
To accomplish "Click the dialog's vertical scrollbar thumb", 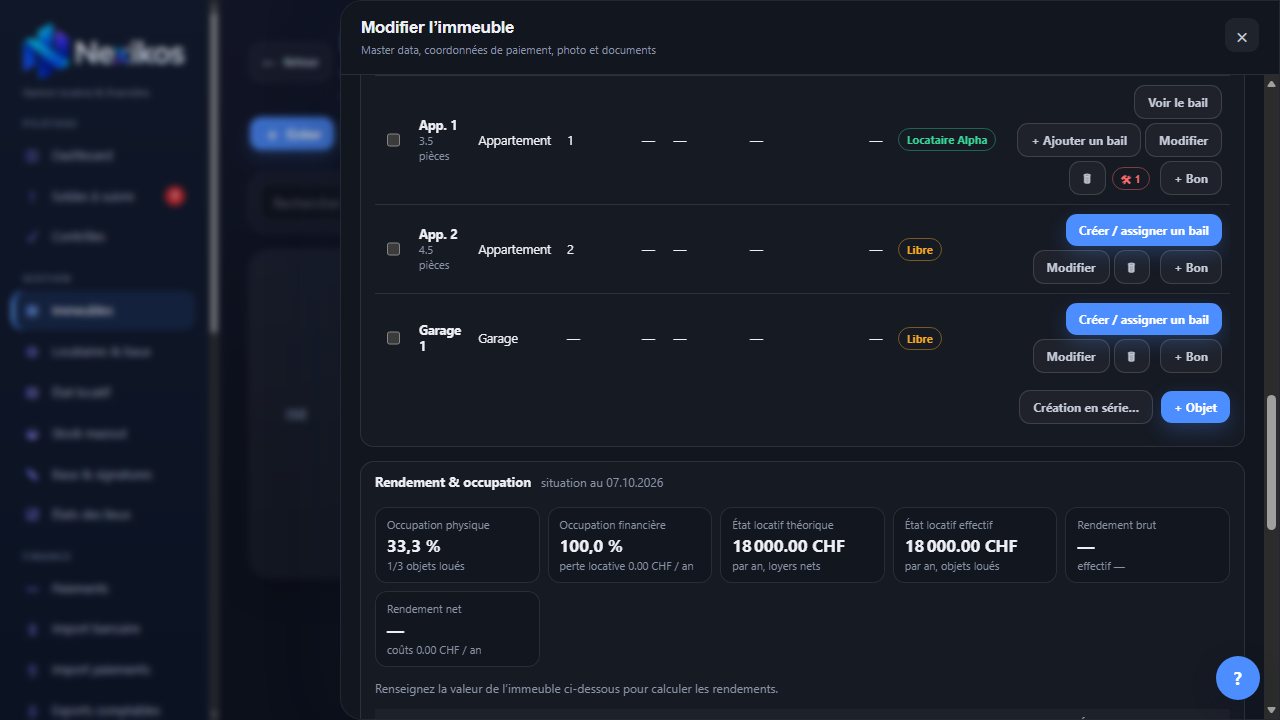I will coord(1271,462).
